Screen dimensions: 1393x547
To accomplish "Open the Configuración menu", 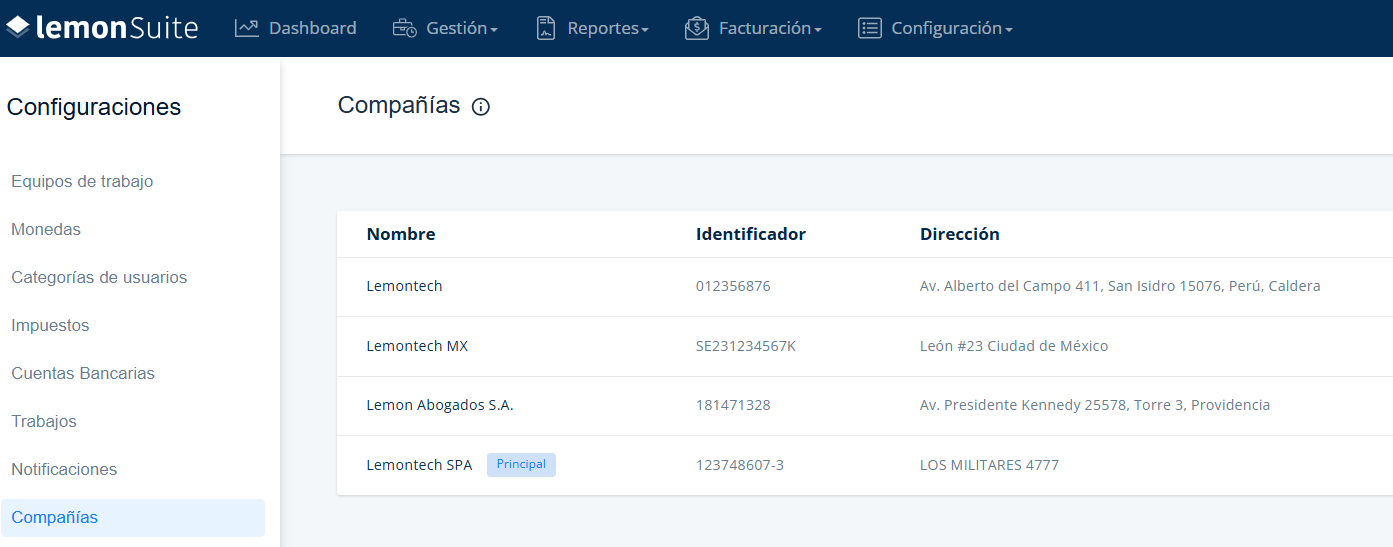I will click(x=935, y=28).
